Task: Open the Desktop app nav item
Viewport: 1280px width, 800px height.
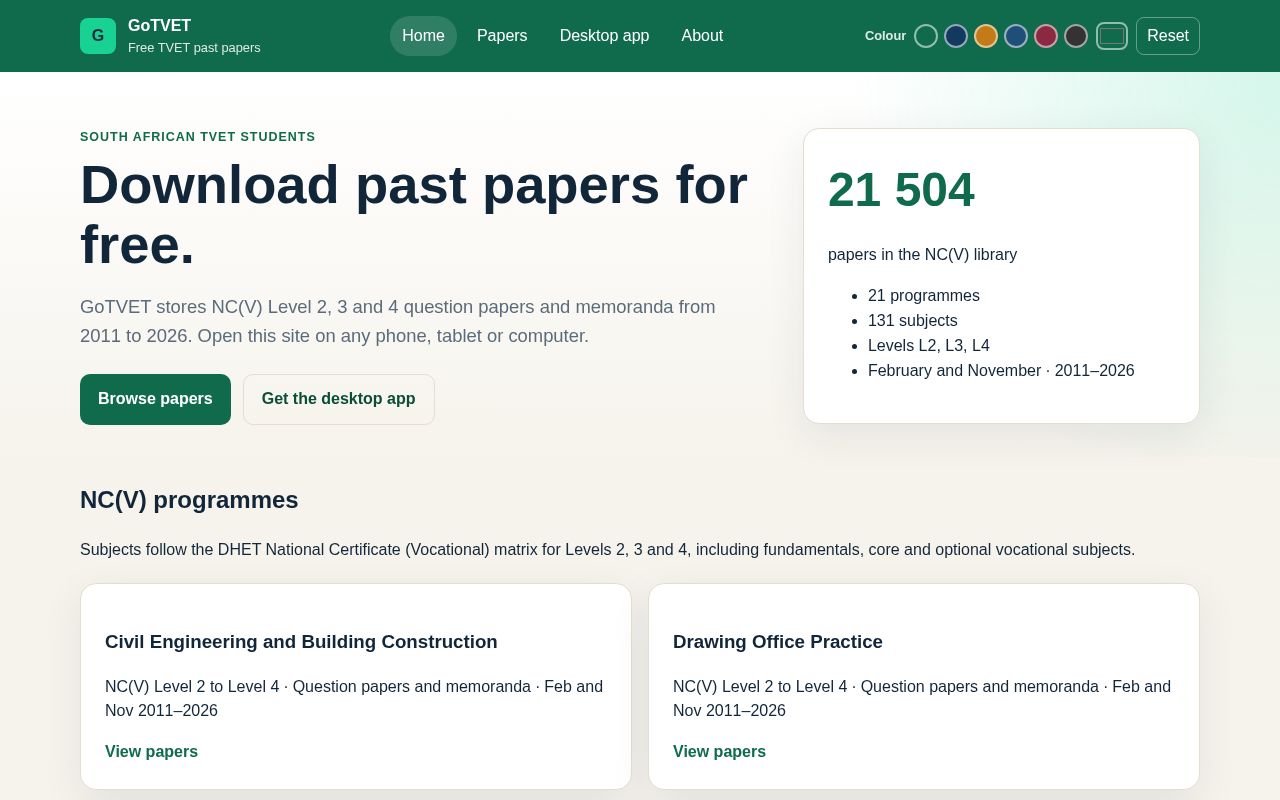Action: click(x=604, y=36)
